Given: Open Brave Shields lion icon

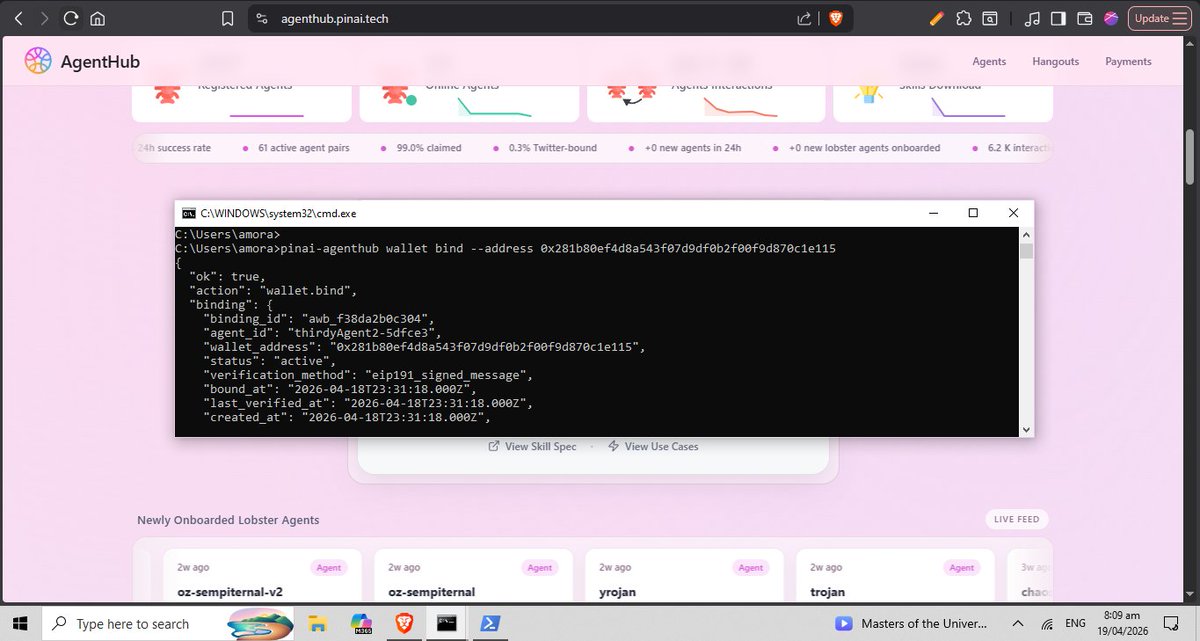Looking at the screenshot, I should tap(835, 18).
